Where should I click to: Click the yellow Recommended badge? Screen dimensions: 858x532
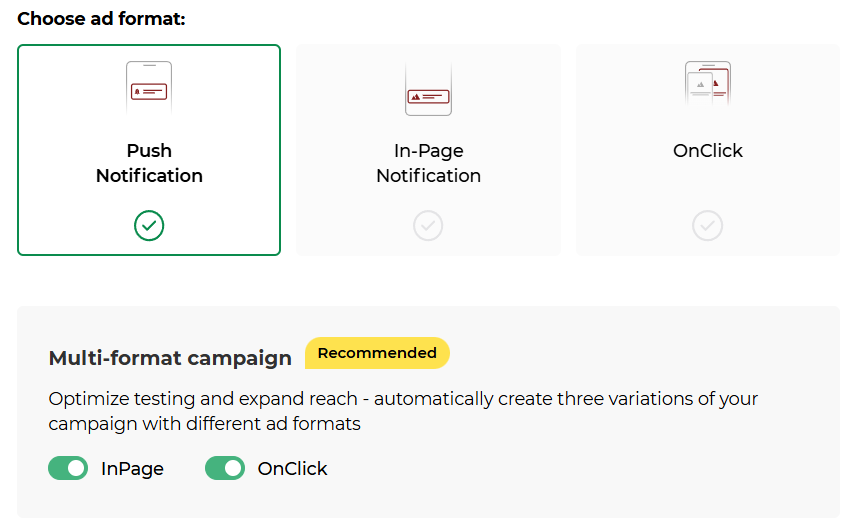[377, 353]
